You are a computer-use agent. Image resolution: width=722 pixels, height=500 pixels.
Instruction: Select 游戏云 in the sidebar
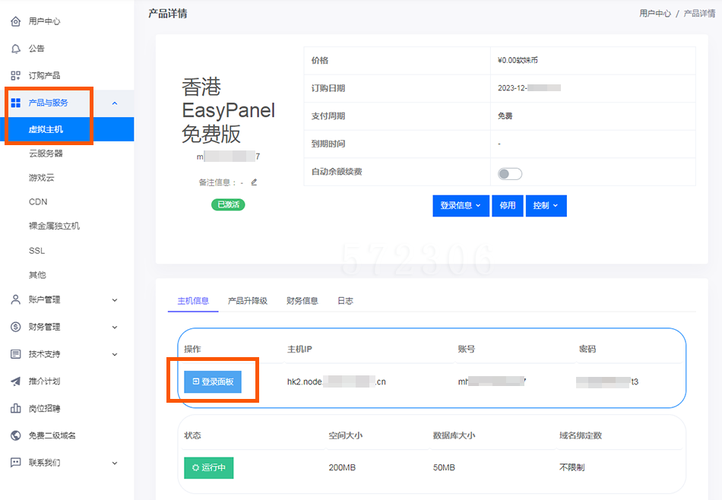(x=41, y=178)
